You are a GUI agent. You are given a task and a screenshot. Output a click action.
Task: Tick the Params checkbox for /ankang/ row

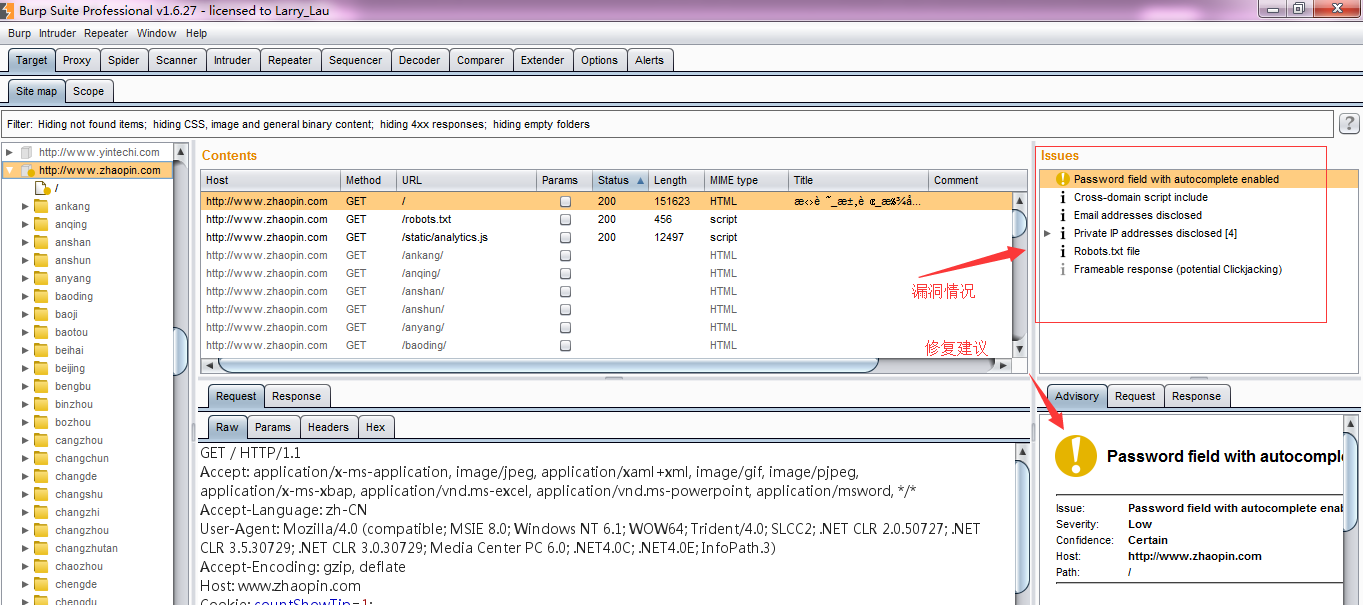tap(566, 255)
